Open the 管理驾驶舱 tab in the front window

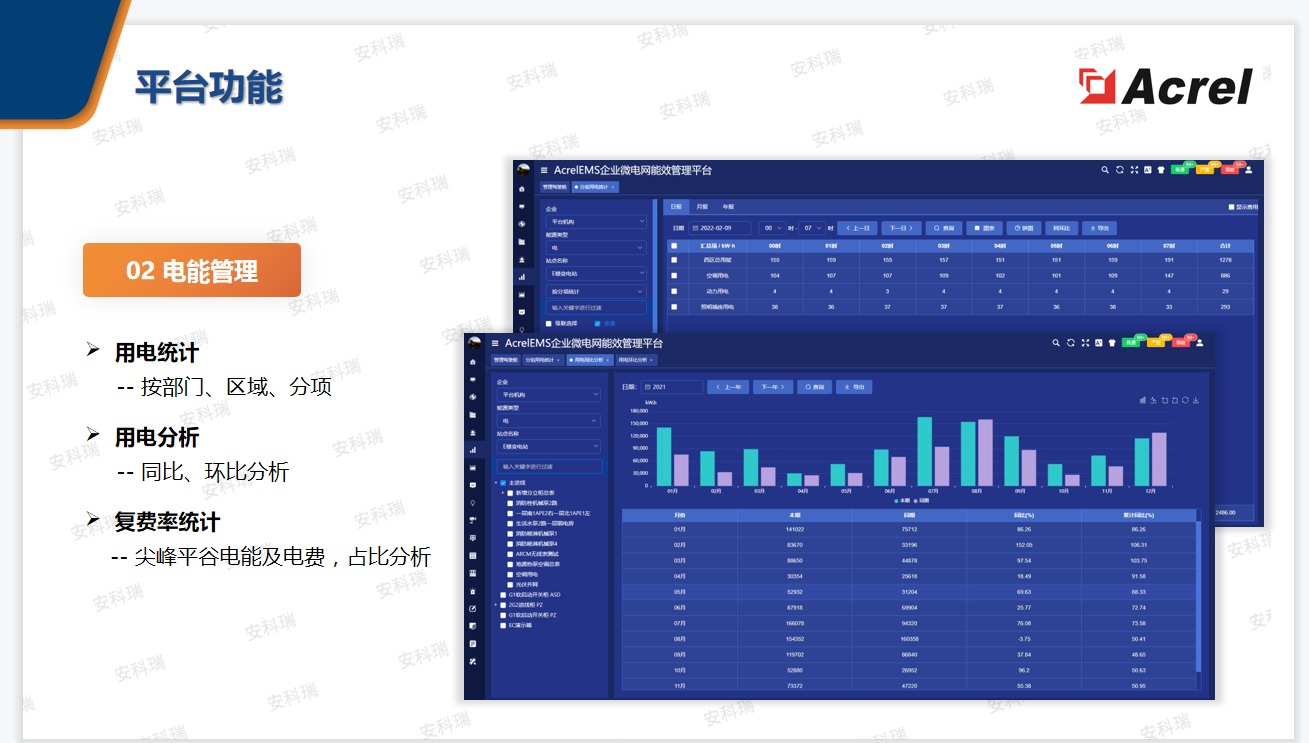[x=506, y=360]
